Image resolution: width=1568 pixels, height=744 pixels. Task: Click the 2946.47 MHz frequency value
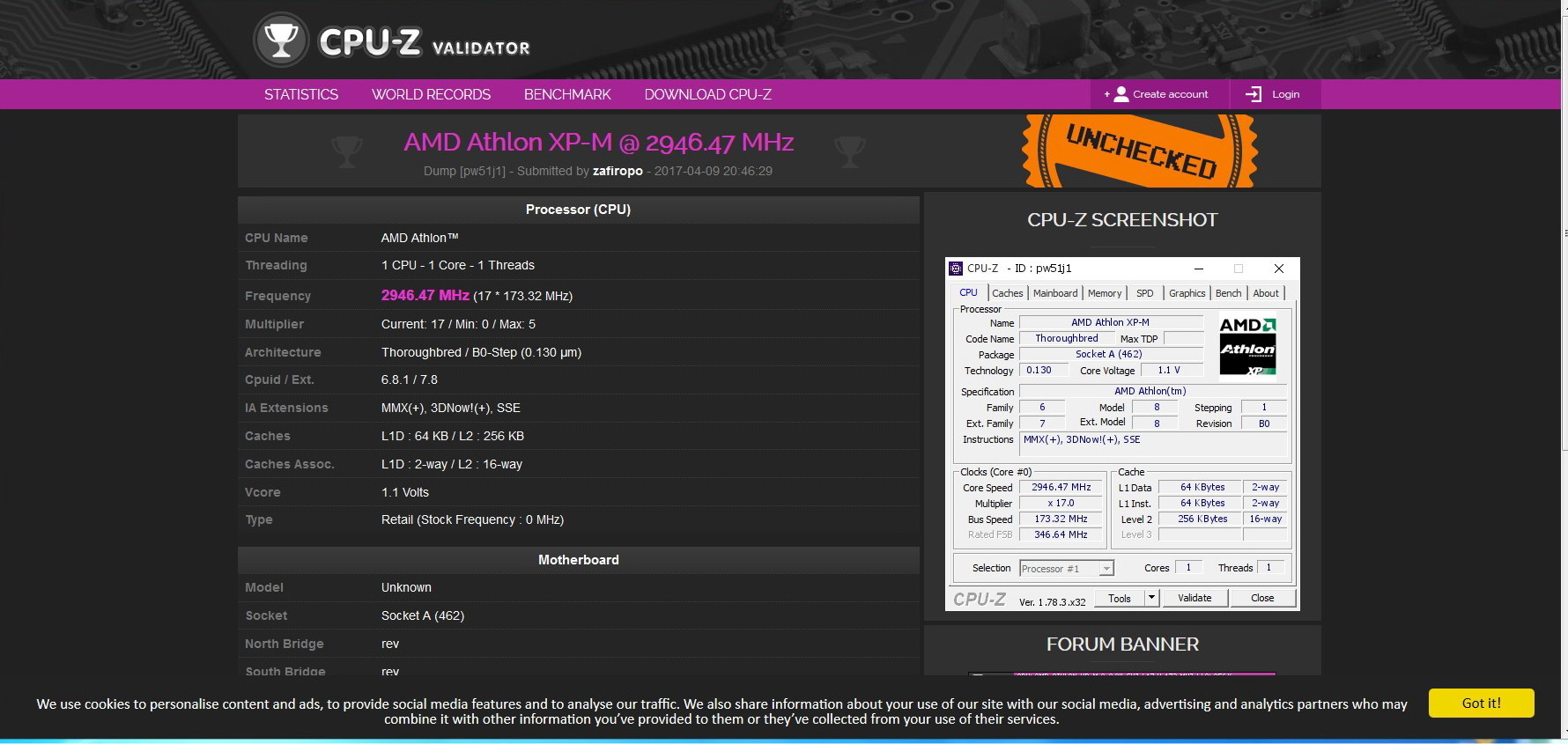coord(425,295)
